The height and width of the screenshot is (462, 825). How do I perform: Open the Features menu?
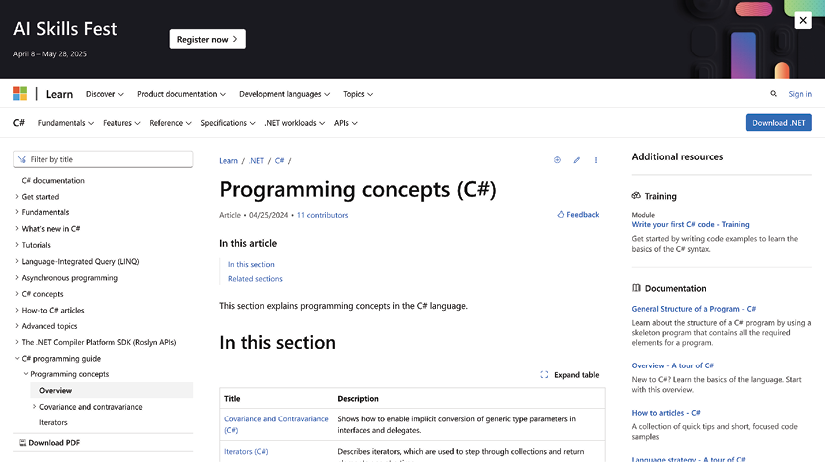(122, 123)
